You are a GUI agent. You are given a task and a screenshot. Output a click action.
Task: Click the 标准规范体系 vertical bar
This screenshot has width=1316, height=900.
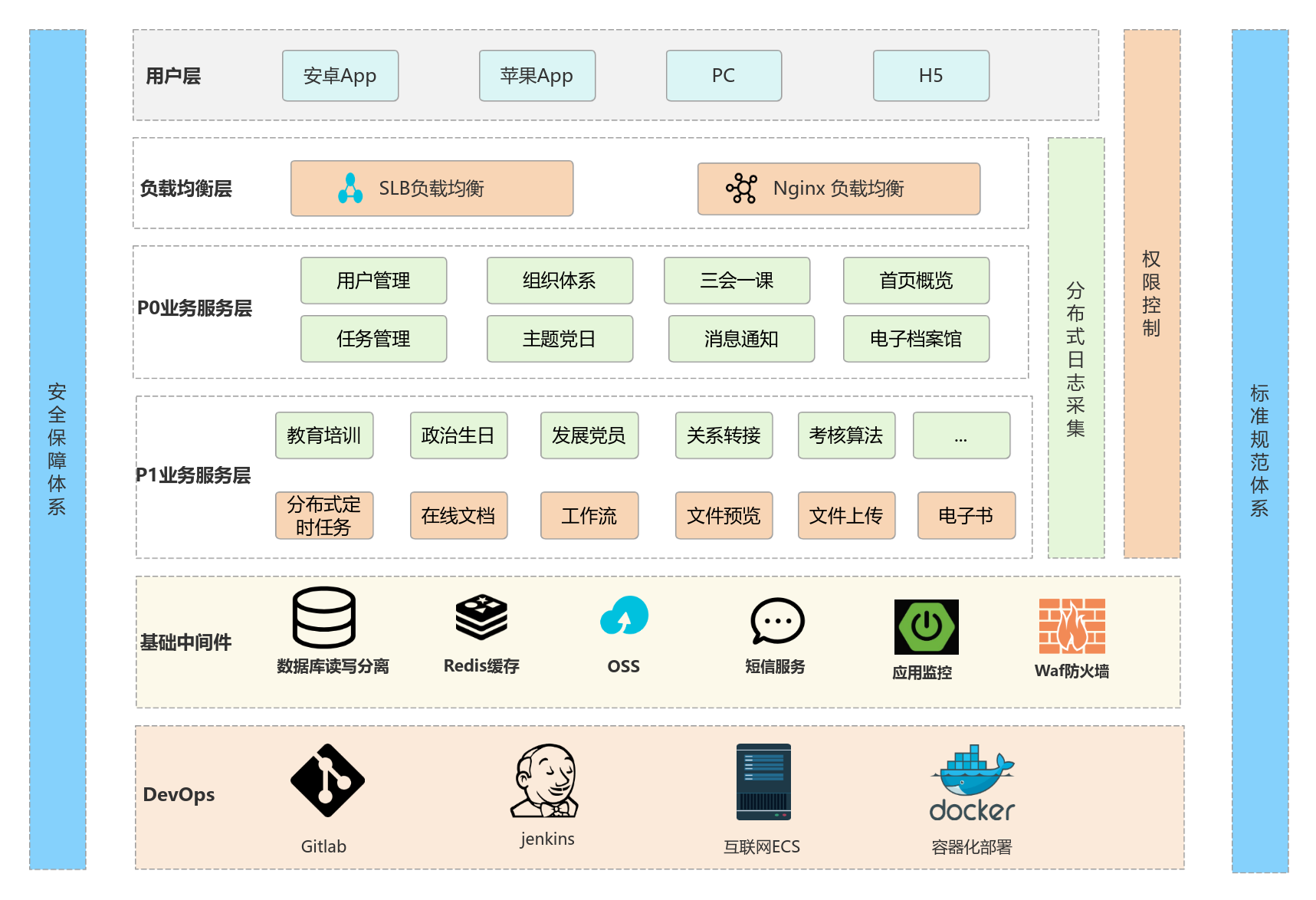pyautogui.click(x=1260, y=451)
